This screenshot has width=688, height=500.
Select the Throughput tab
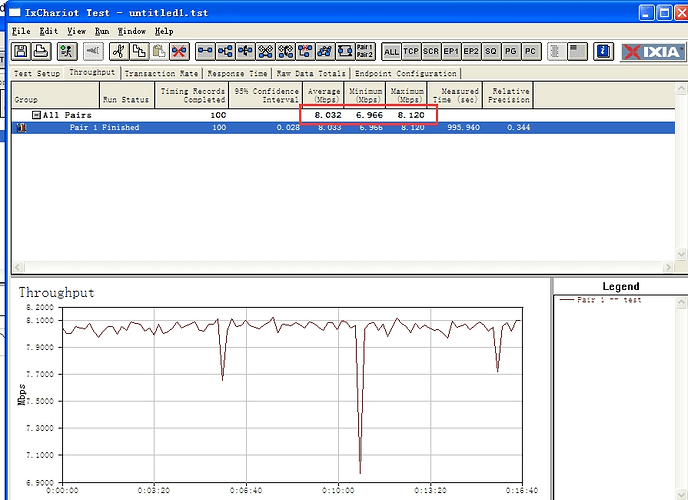pos(92,72)
